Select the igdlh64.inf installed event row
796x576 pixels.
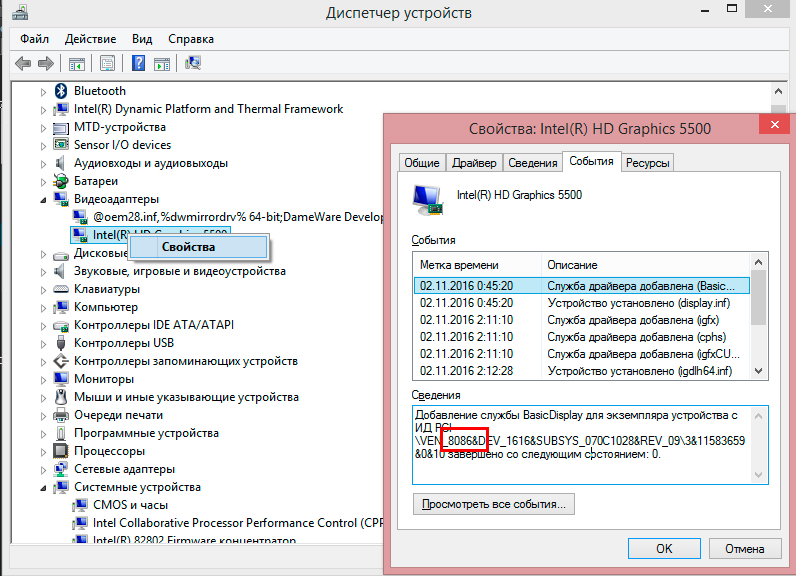[x=580, y=371]
